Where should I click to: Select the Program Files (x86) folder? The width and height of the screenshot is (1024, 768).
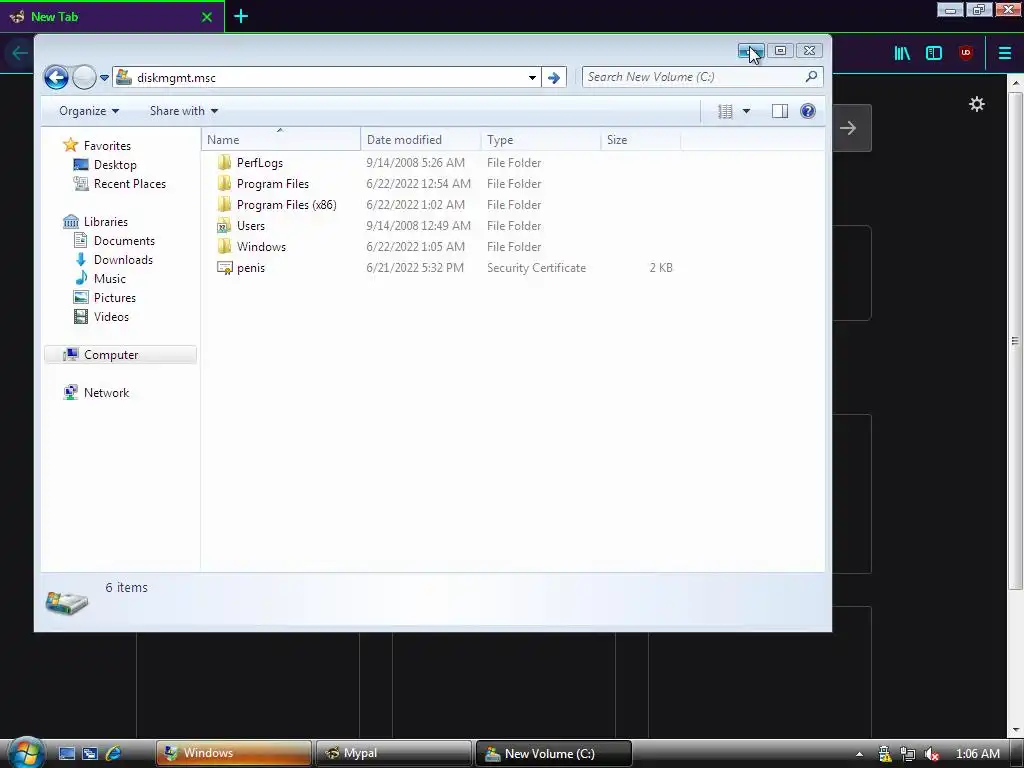[x=286, y=204]
